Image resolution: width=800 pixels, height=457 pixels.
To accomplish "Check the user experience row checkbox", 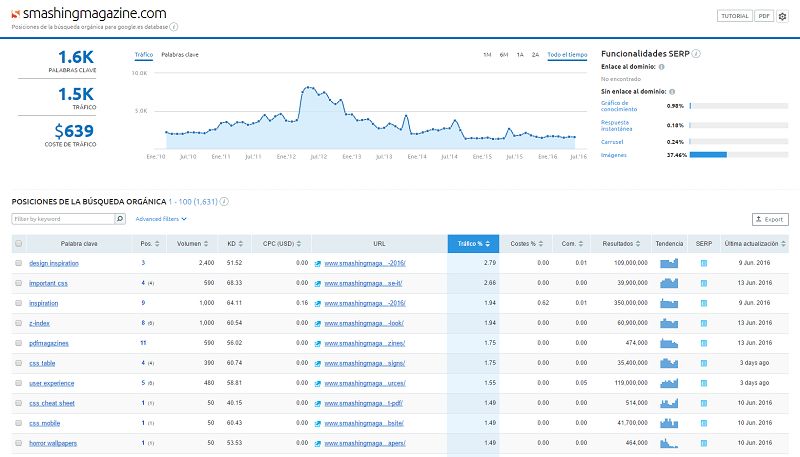I will click(x=18, y=383).
